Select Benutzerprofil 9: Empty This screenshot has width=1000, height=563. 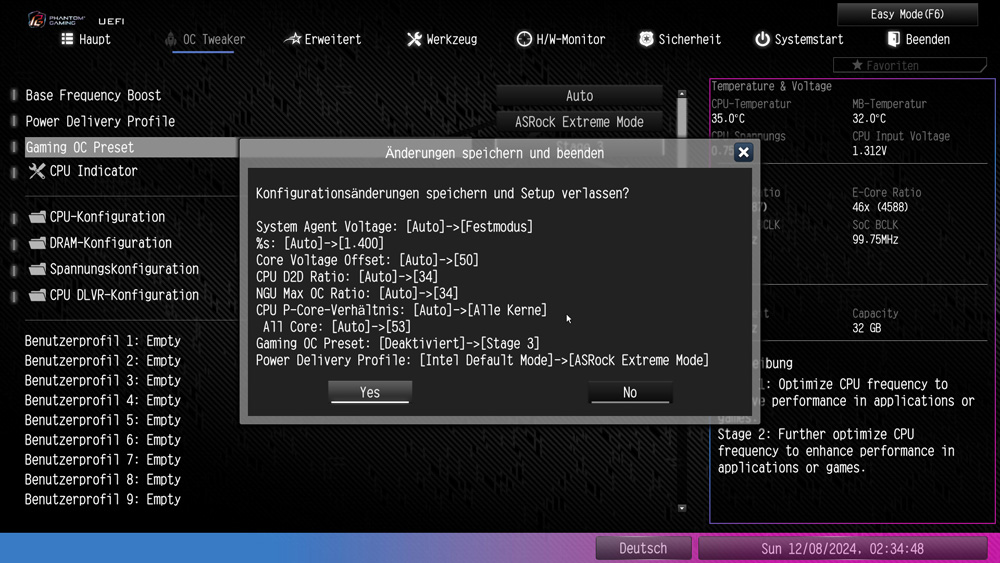tap(103, 499)
